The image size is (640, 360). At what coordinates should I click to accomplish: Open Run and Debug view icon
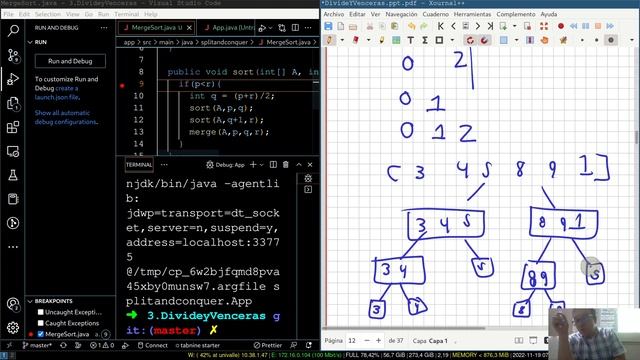tap(13, 79)
